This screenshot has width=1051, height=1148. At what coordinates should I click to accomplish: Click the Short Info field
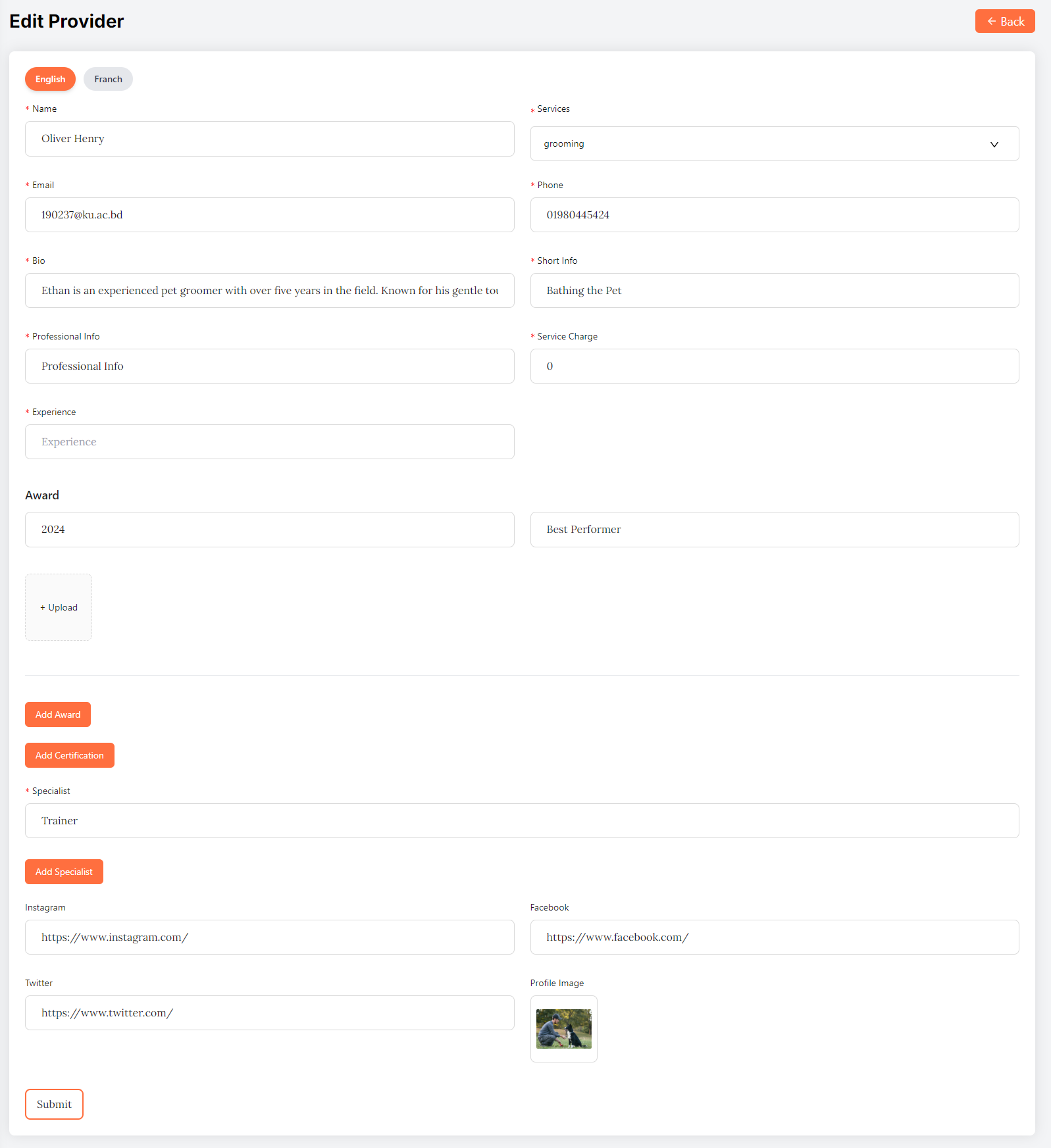[x=774, y=291]
